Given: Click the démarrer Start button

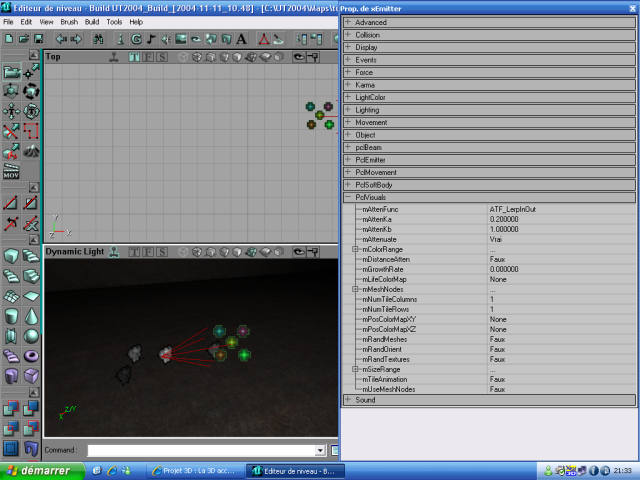Looking at the screenshot, I should [x=38, y=470].
